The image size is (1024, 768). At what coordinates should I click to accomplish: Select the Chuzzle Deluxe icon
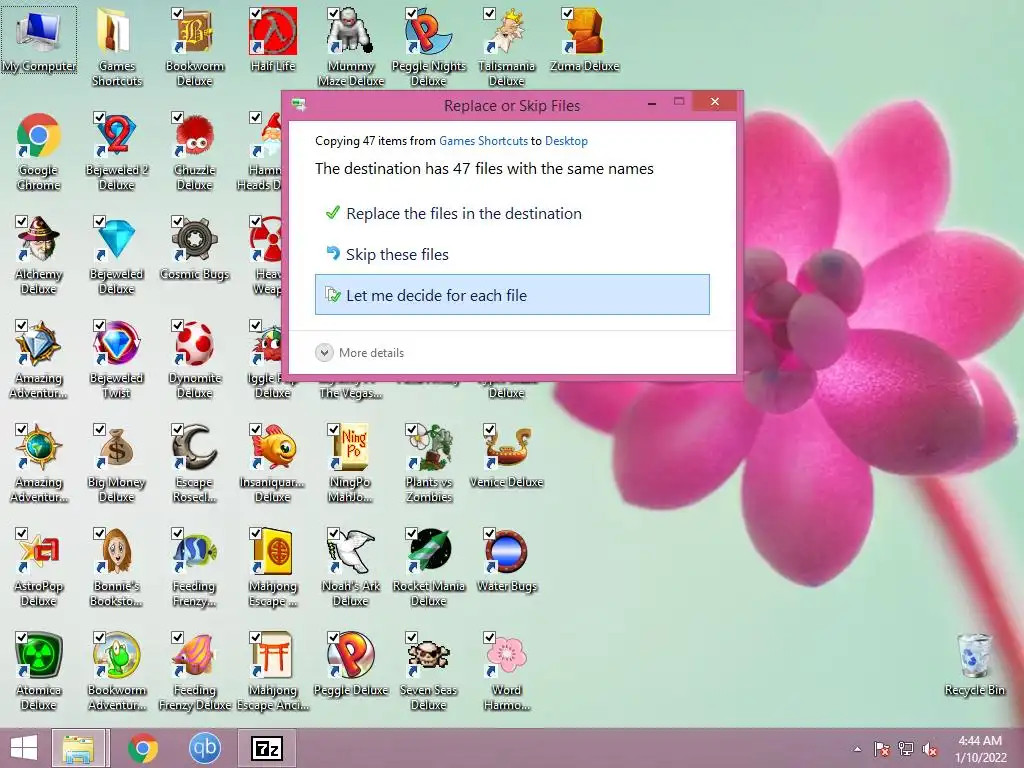tap(194, 136)
